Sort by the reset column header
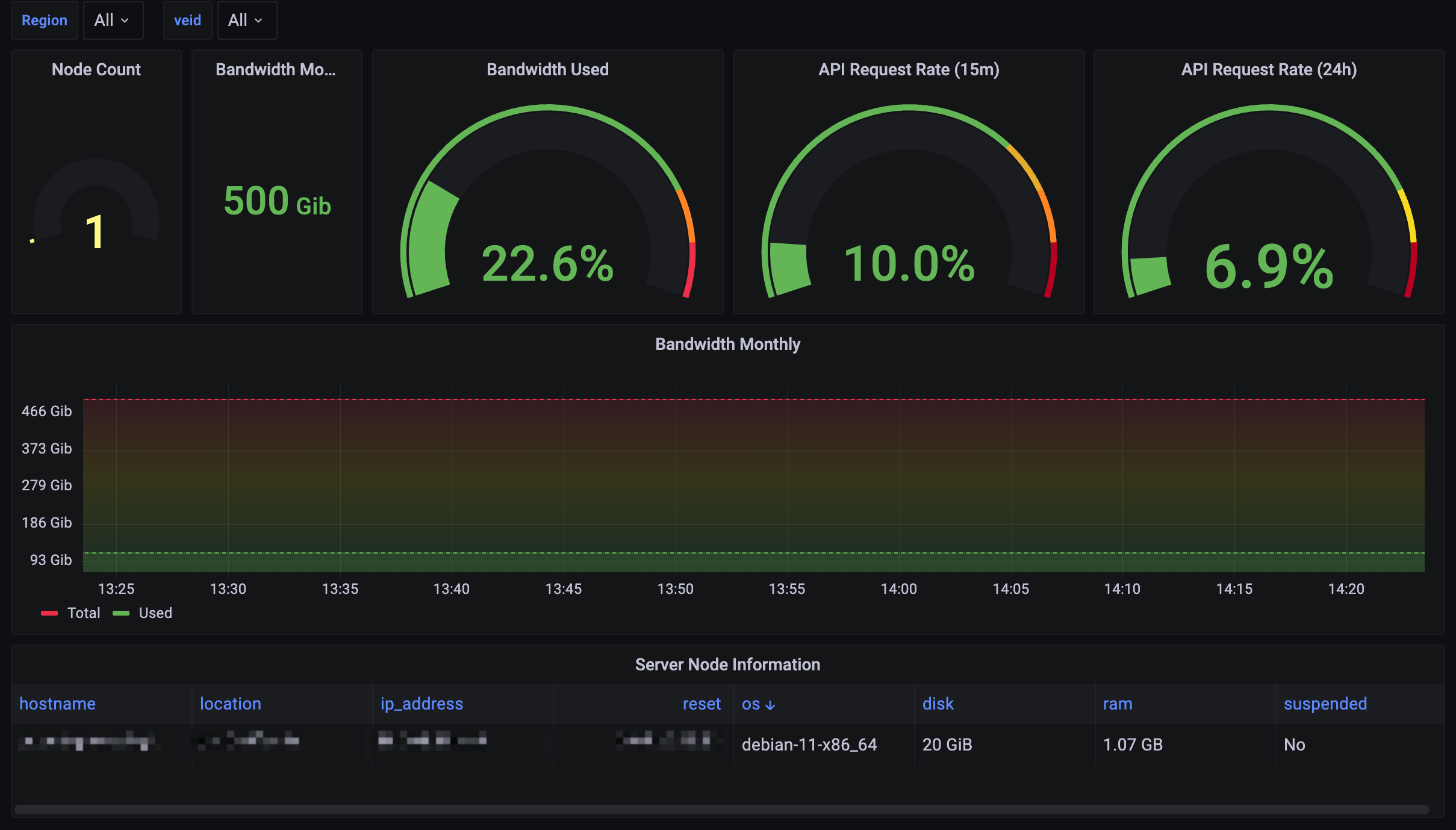Viewport: 1456px width, 830px height. (702, 704)
